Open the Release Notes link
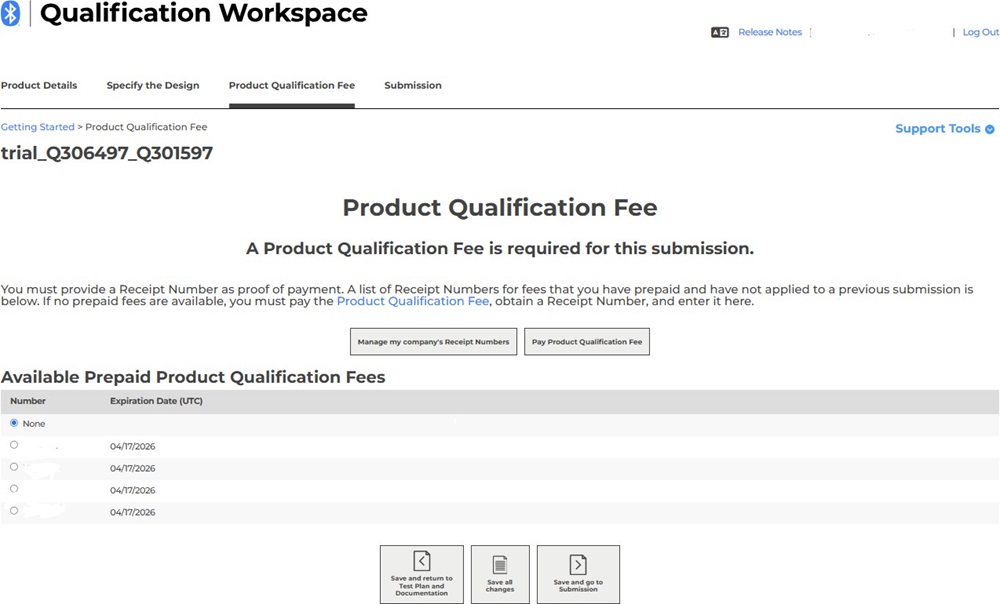 click(770, 32)
